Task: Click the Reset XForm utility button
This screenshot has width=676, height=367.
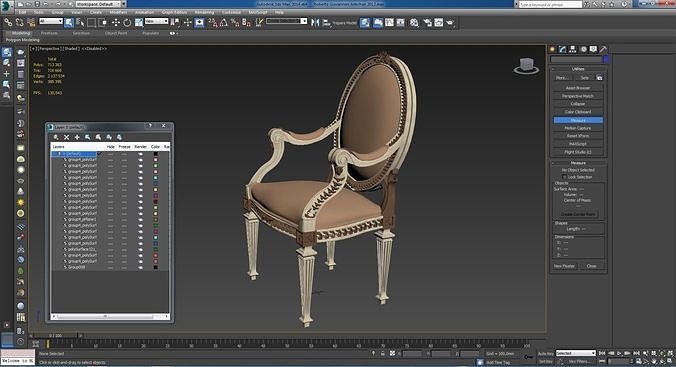Action: pos(578,136)
